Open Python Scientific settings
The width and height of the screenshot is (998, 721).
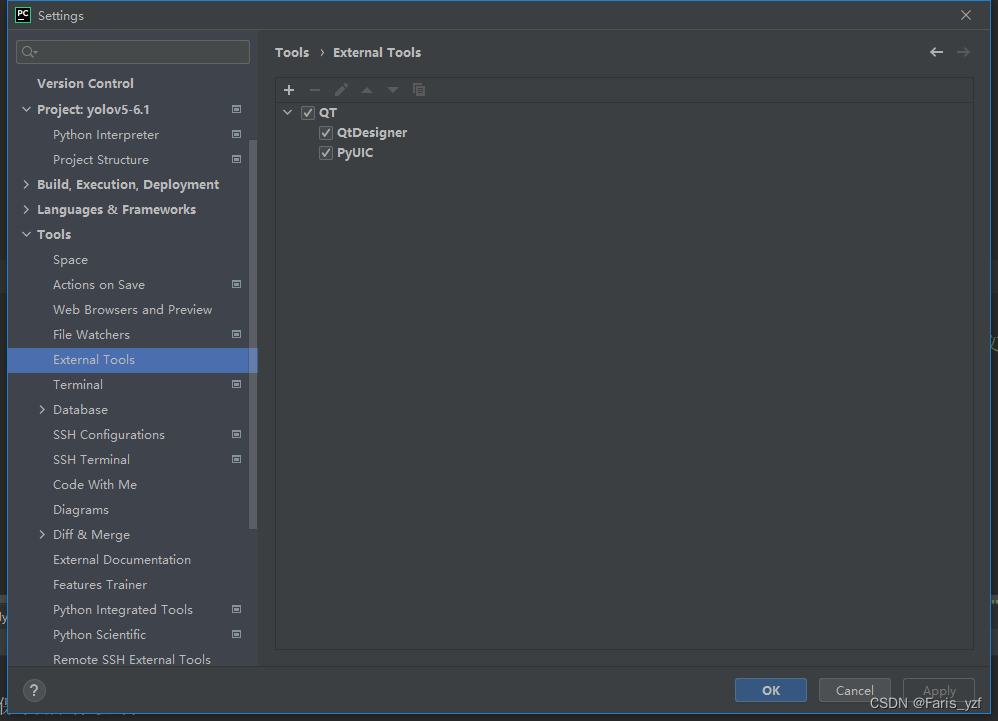(x=99, y=635)
